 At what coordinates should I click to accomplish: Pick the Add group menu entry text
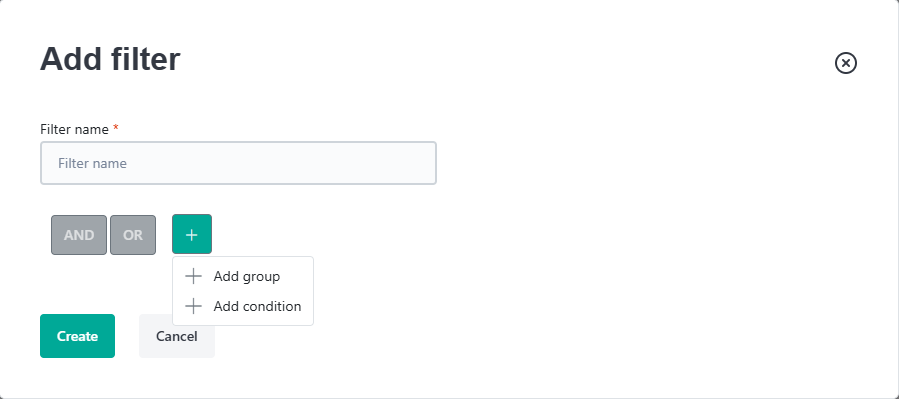tap(247, 276)
